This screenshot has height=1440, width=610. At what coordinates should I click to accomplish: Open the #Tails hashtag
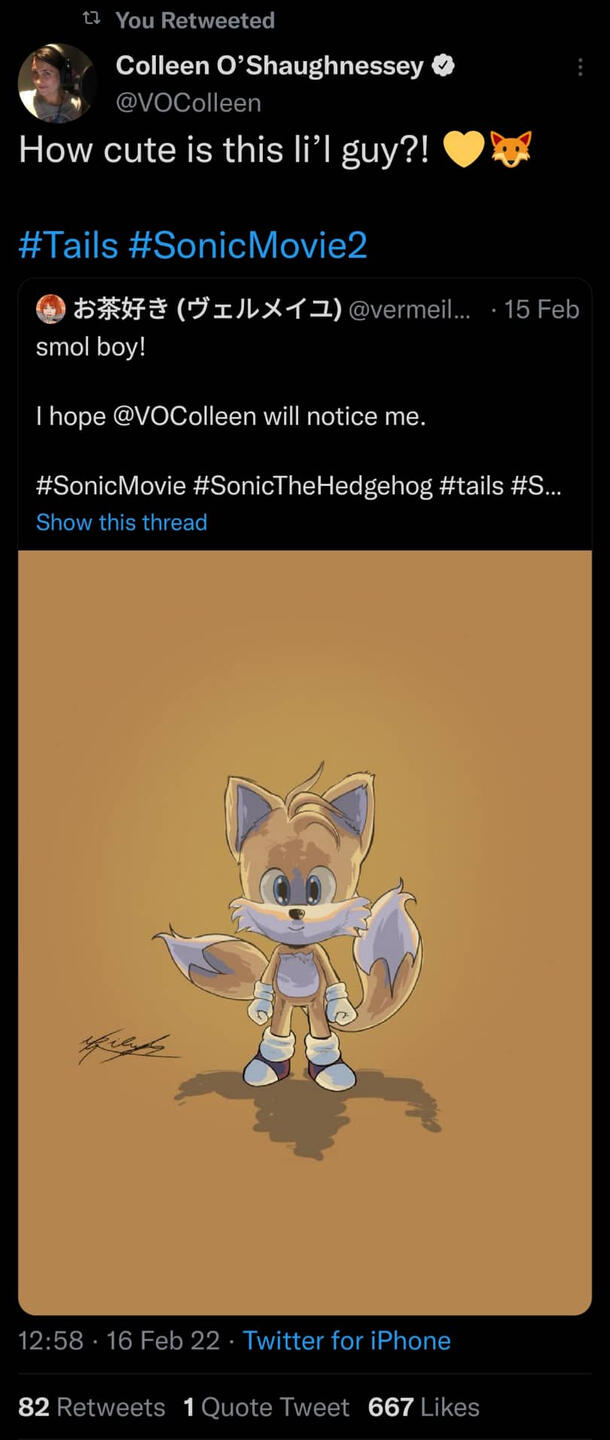coord(68,245)
